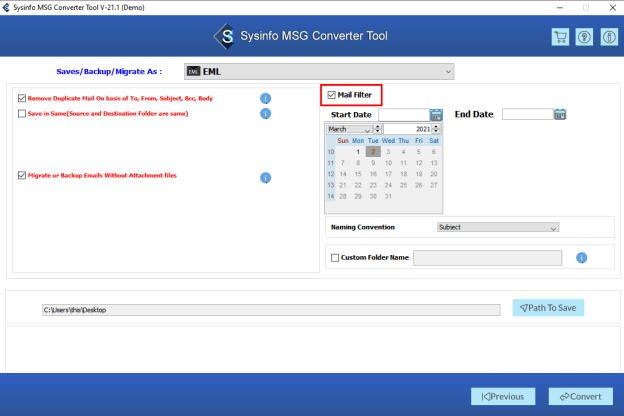This screenshot has width=624, height=416.
Task: Uncheck the Mail Filter checkbox
Action: (332, 95)
